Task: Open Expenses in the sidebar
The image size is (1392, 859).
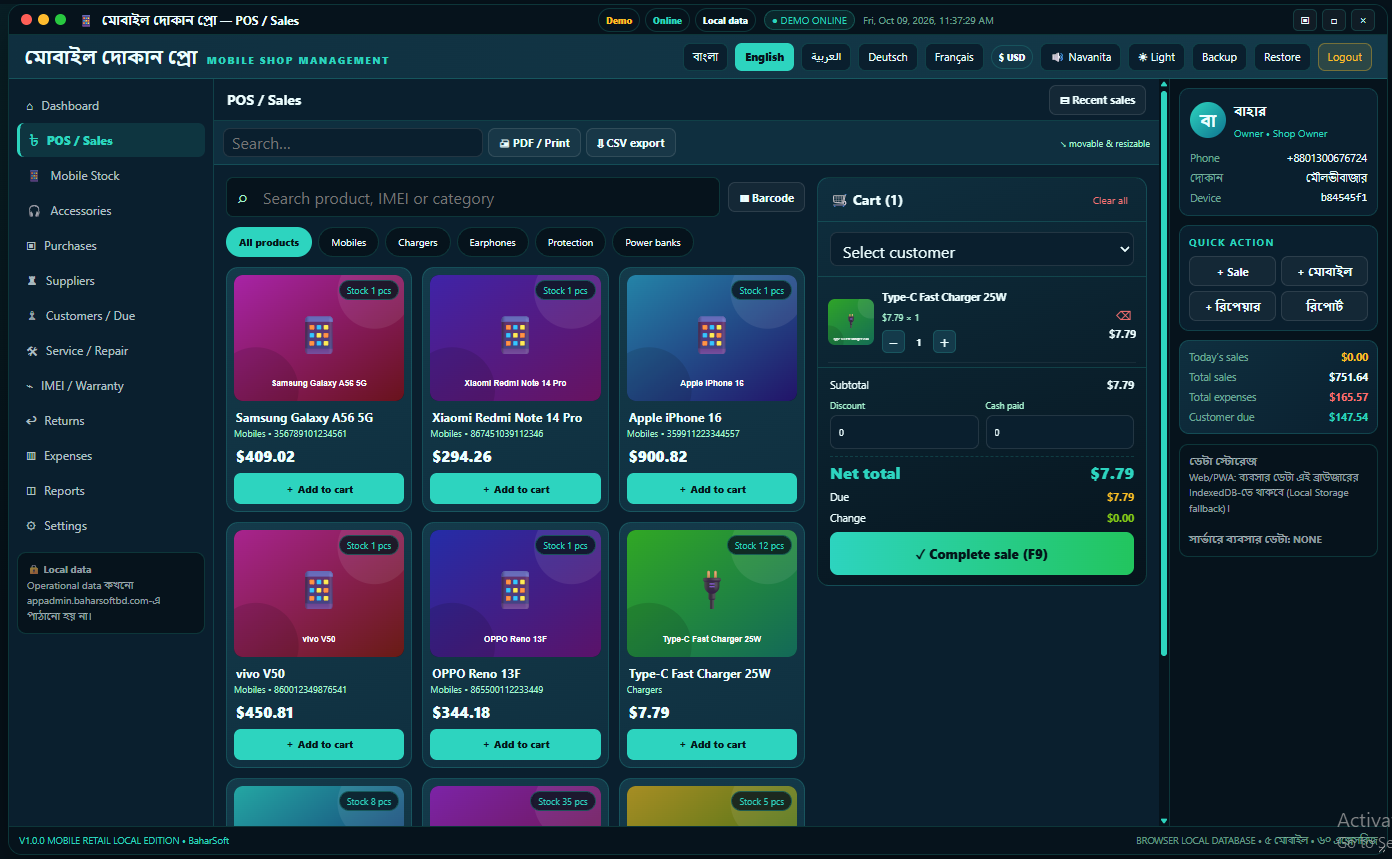Action: pos(111,456)
